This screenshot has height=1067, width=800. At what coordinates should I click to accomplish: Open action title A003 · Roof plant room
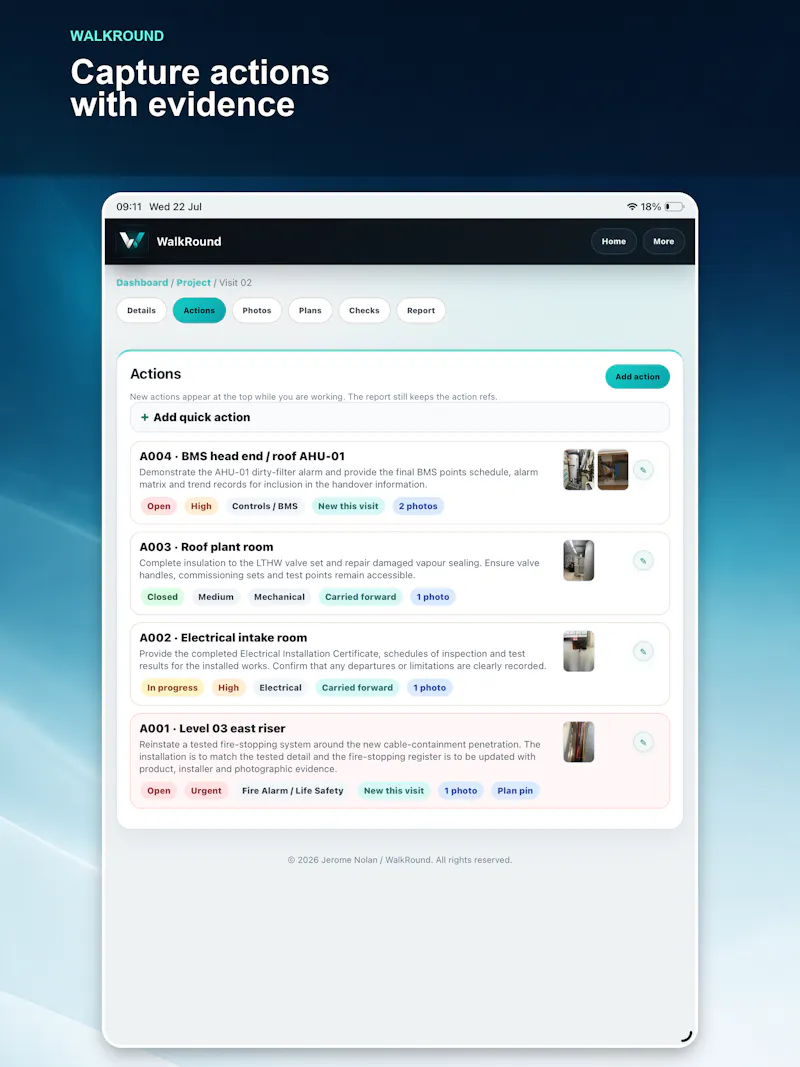point(206,547)
